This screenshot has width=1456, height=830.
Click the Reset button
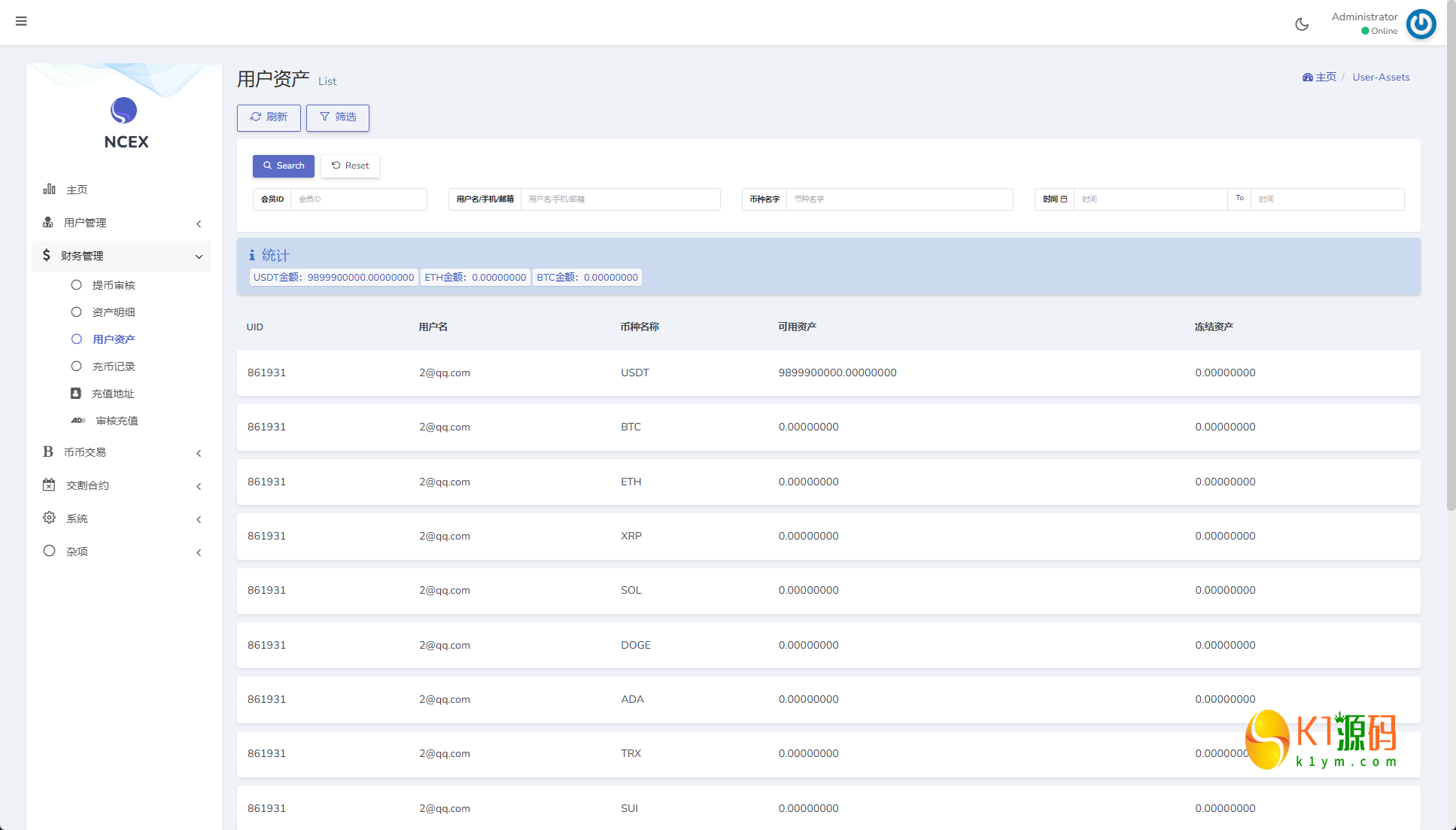(351, 166)
